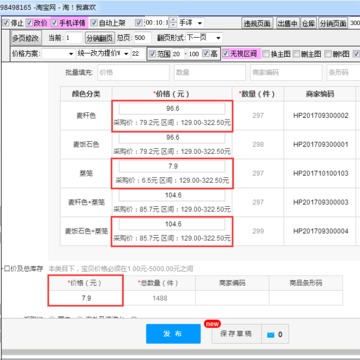This screenshot has width=360, height=360.
Task: Click the 总数量 value 1488
Action: [x=160, y=298]
